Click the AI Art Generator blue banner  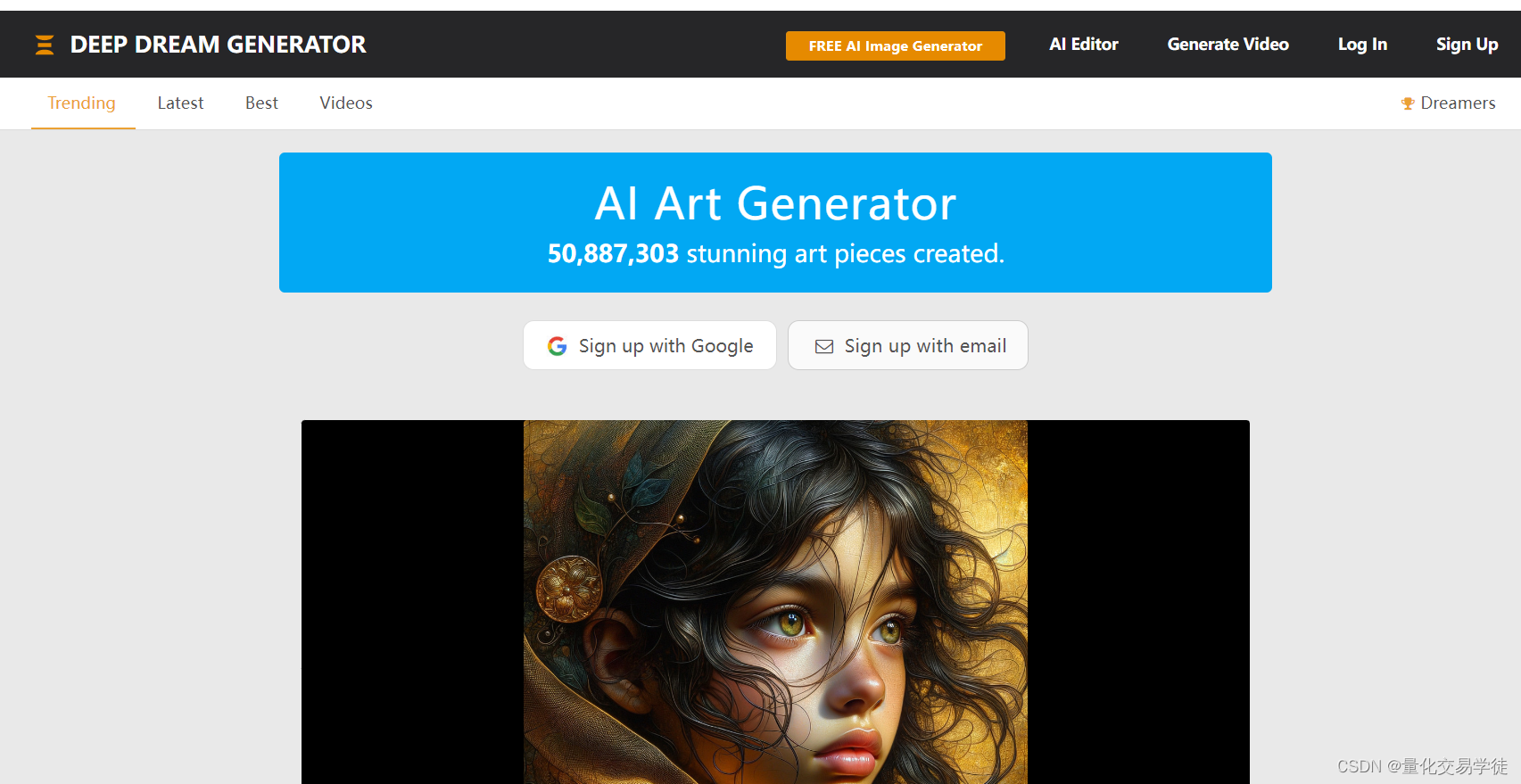775,222
